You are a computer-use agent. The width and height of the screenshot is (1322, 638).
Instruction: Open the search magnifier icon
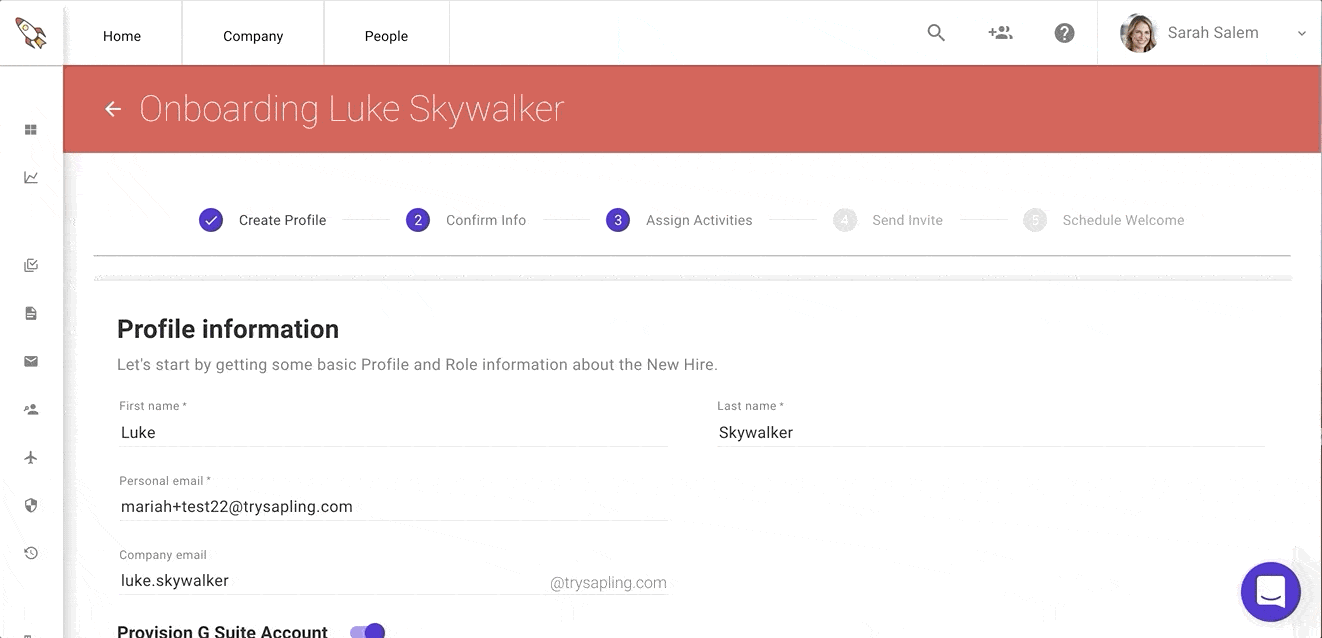936,33
